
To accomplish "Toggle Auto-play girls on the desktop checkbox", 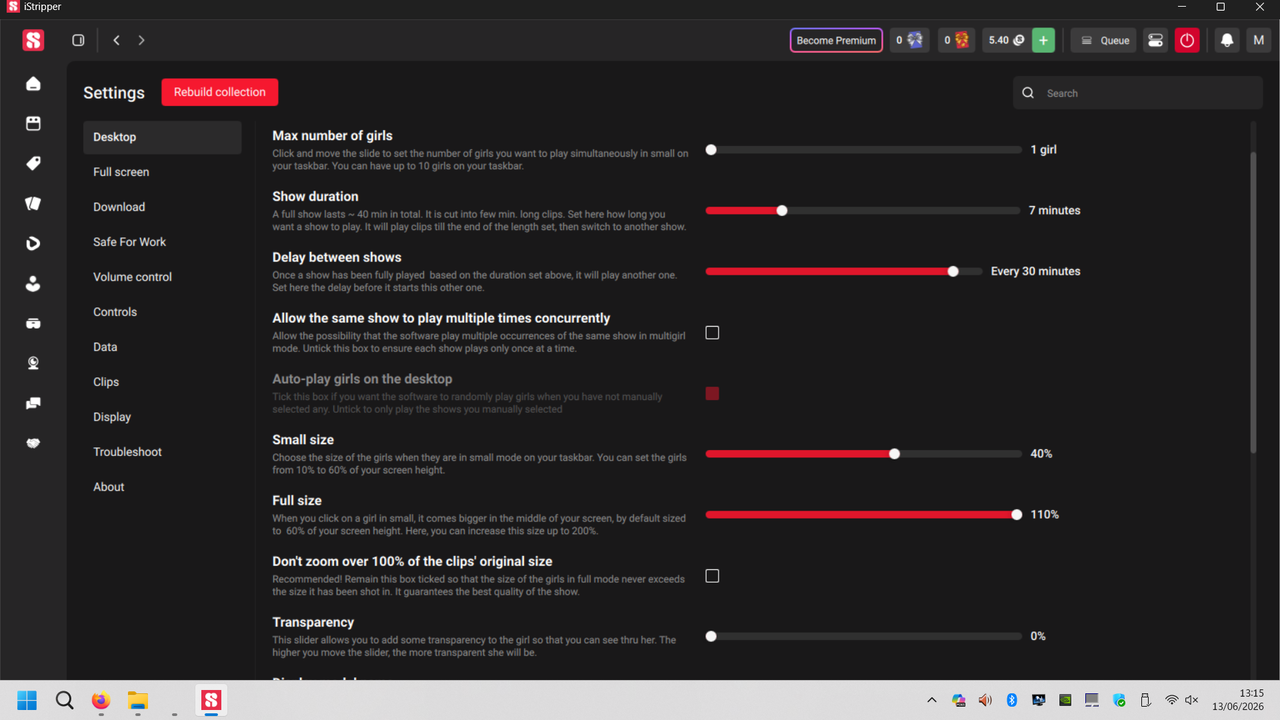I will pos(712,393).
